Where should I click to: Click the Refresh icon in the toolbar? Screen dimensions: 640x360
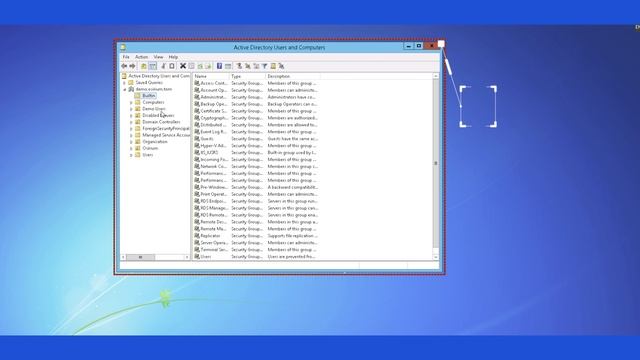pos(200,66)
